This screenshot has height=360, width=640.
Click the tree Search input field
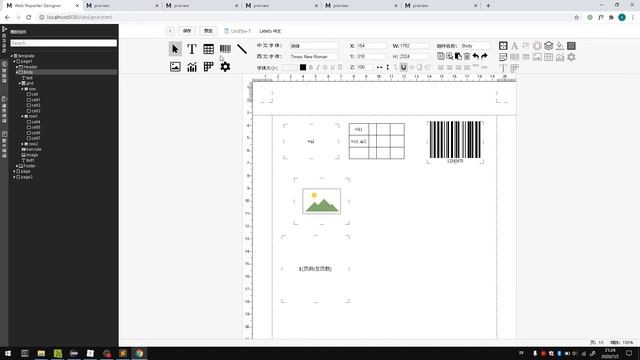(64, 43)
